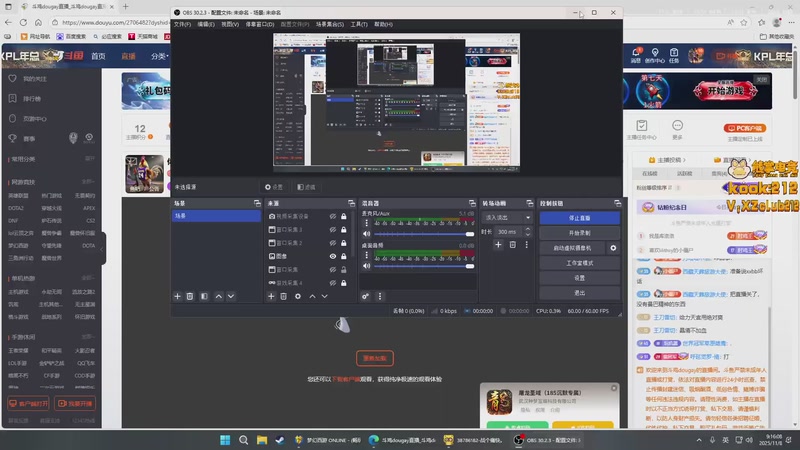The image size is (800, 450).
Task: Collapse the Douyu left sidebar handle
Action: 102,249
